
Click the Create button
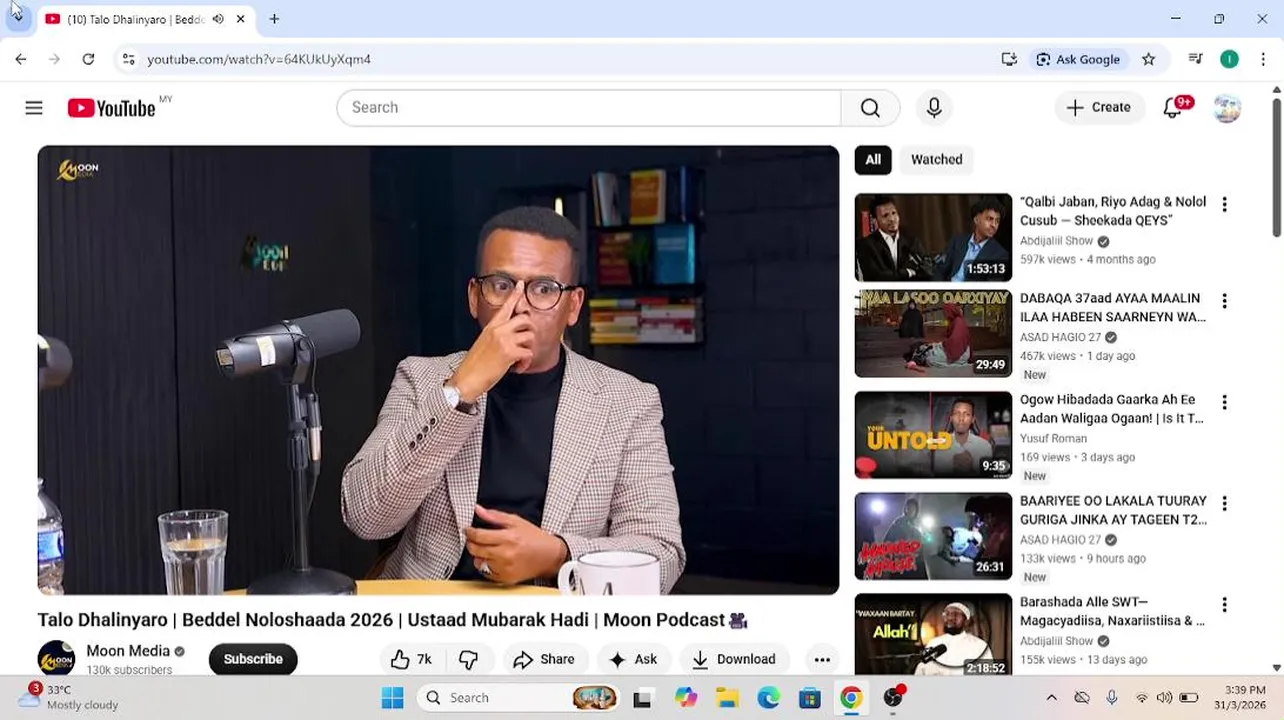click(1099, 108)
